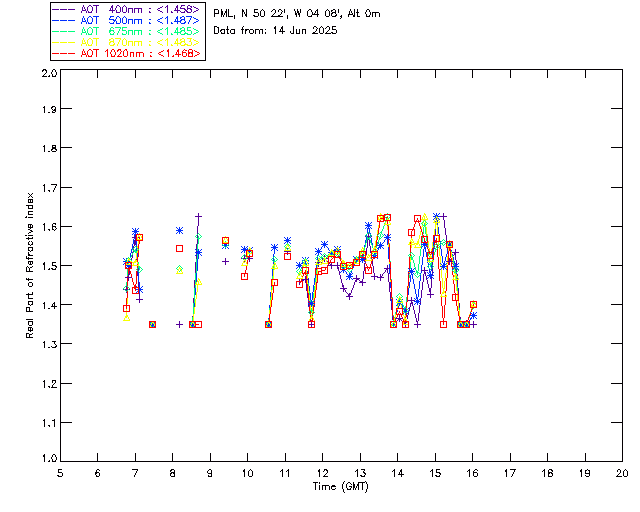The height and width of the screenshot is (512, 640).
Task: Click the isolated red square marker just after hour 8
Action: [x=180, y=249]
